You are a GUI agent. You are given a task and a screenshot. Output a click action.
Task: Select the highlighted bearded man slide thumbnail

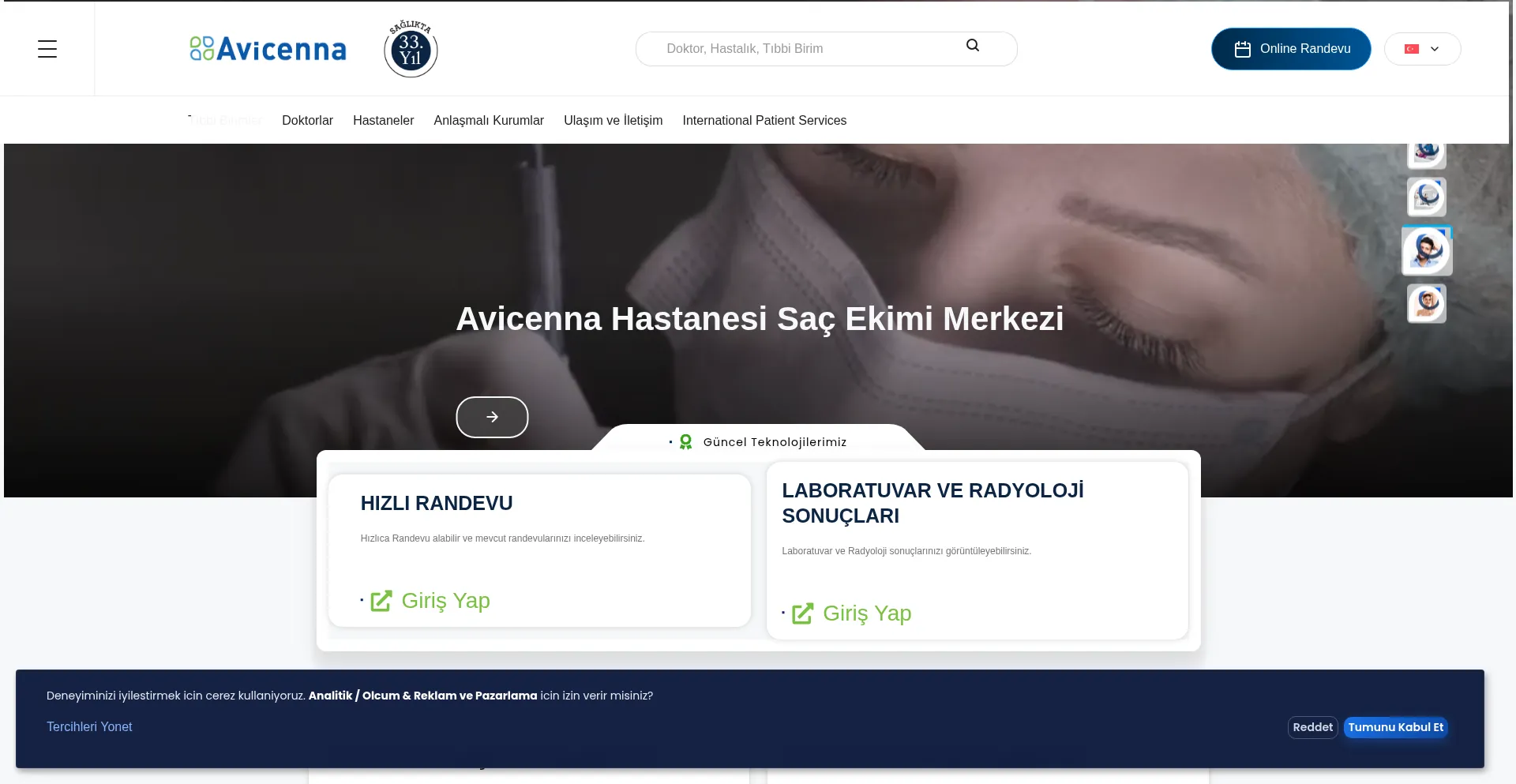1427,251
